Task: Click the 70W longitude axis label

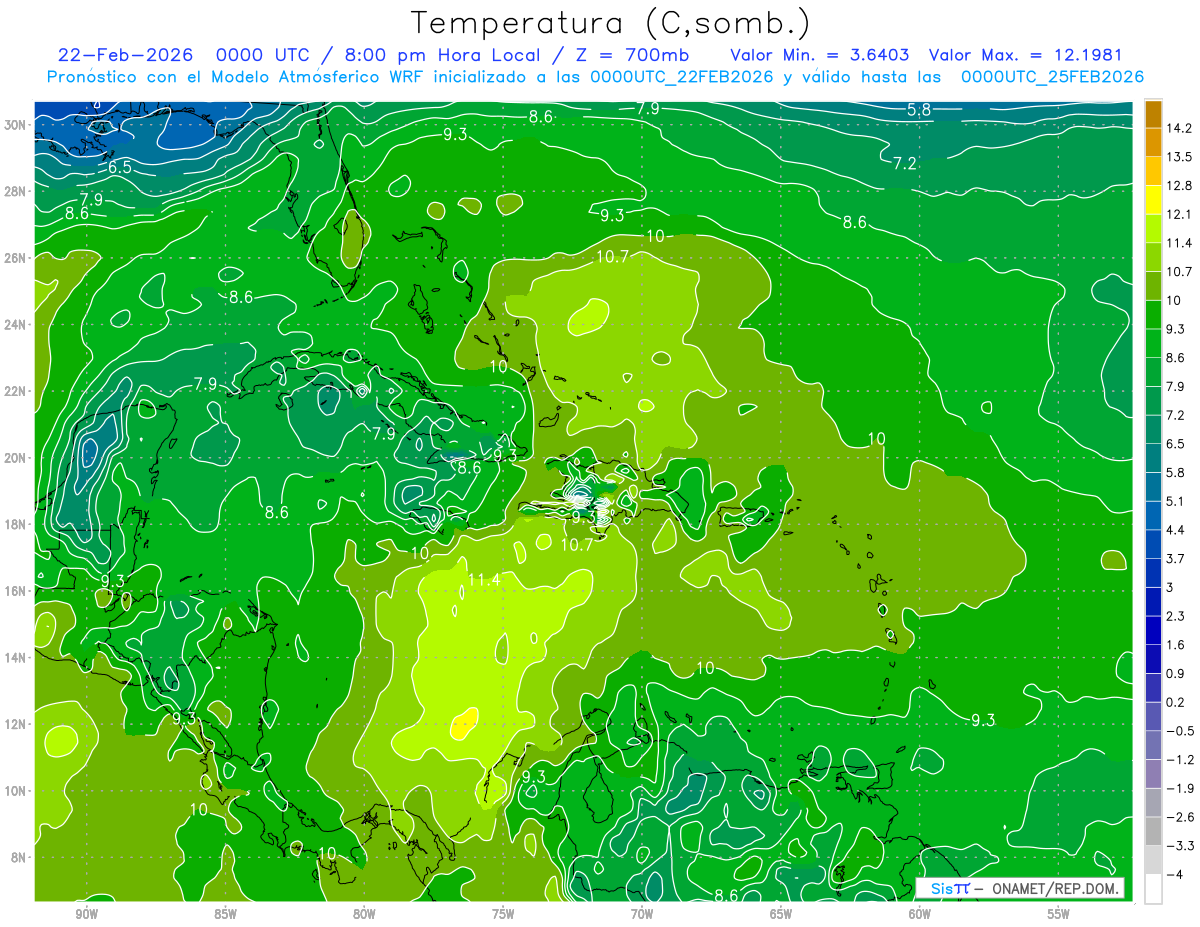Action: pos(642,914)
